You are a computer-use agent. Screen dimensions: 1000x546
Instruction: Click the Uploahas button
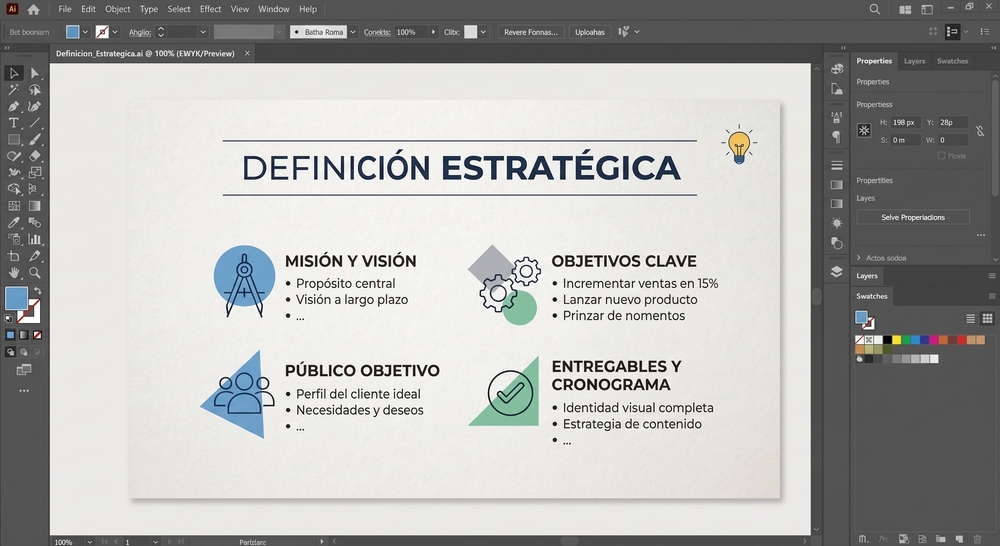click(x=590, y=32)
